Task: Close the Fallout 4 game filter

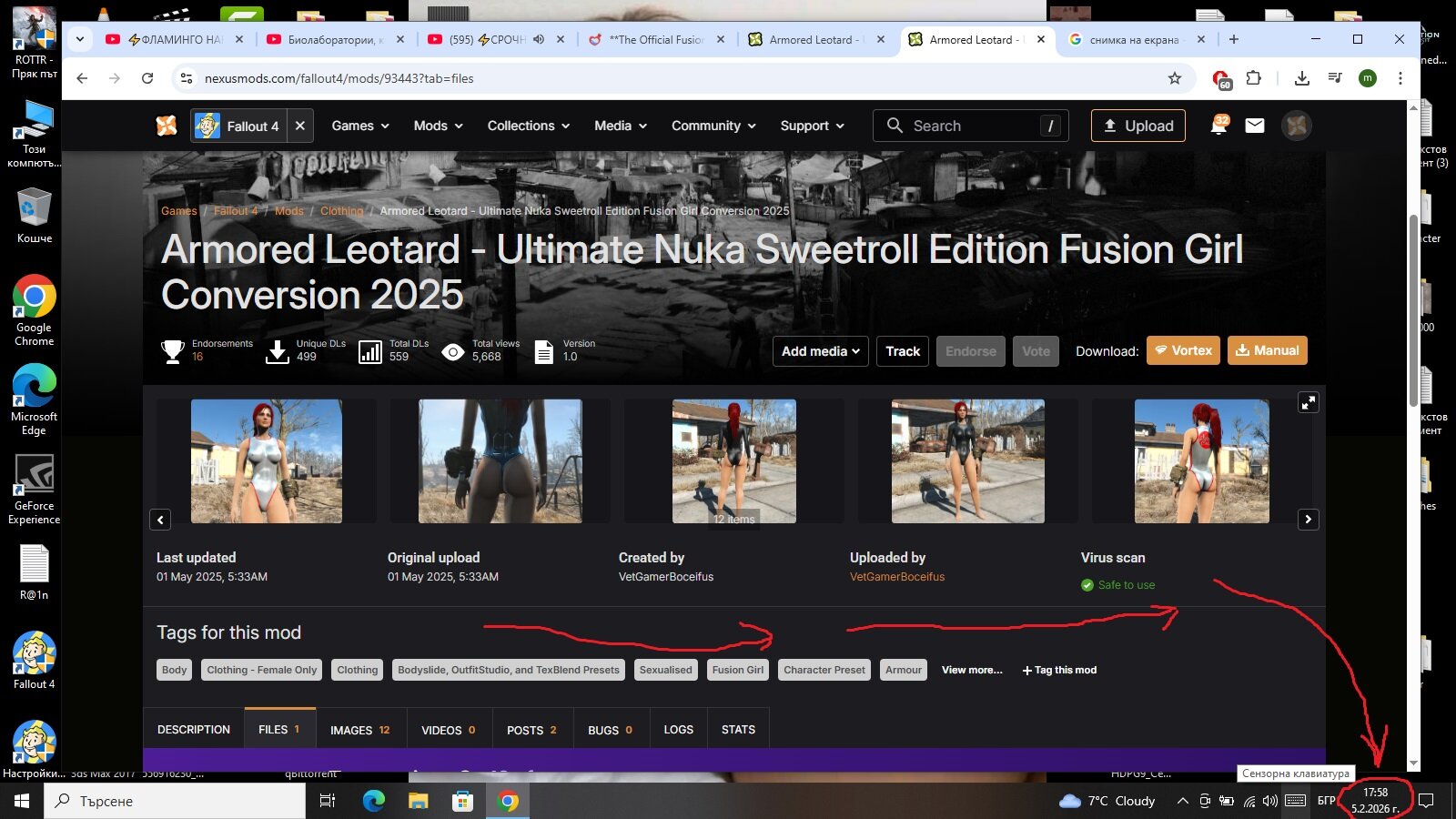Action: (x=300, y=126)
